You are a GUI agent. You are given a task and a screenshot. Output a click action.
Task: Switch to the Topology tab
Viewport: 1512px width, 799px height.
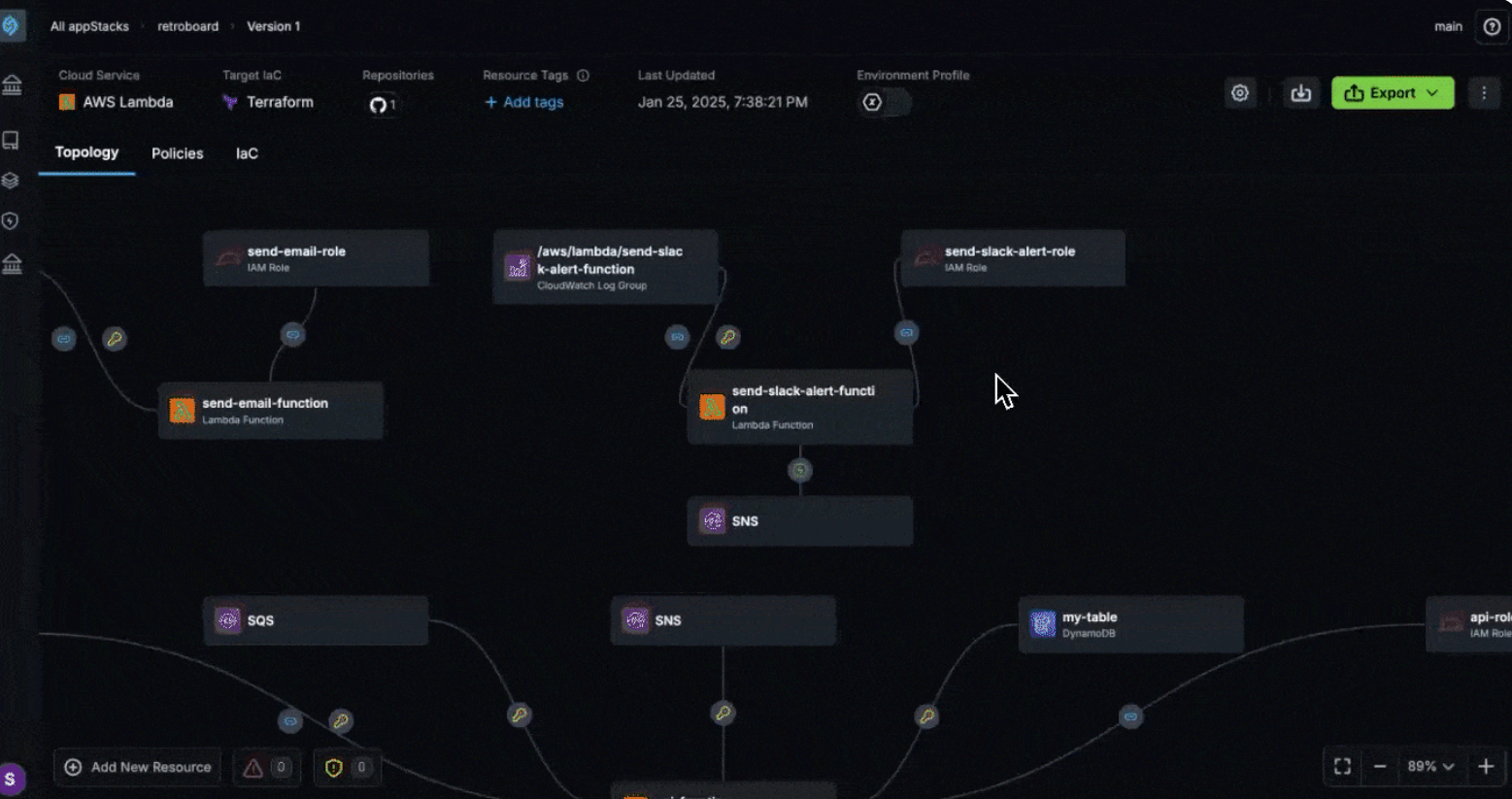coord(86,152)
